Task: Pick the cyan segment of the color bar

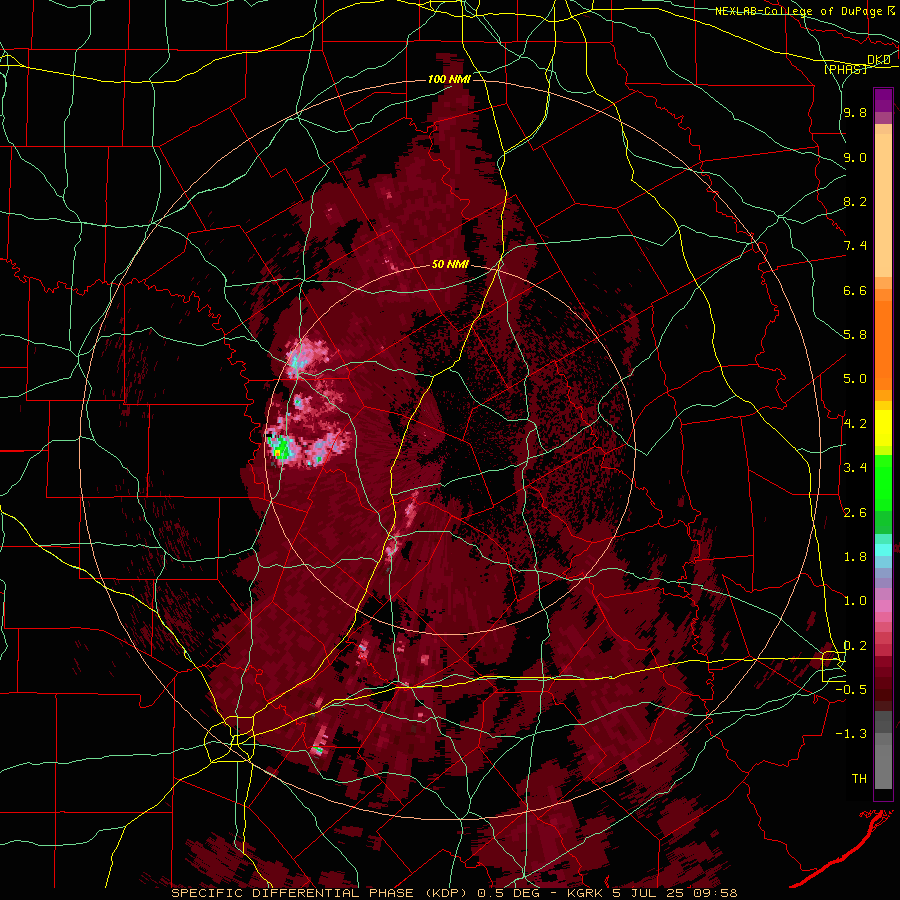Action: 883,550
